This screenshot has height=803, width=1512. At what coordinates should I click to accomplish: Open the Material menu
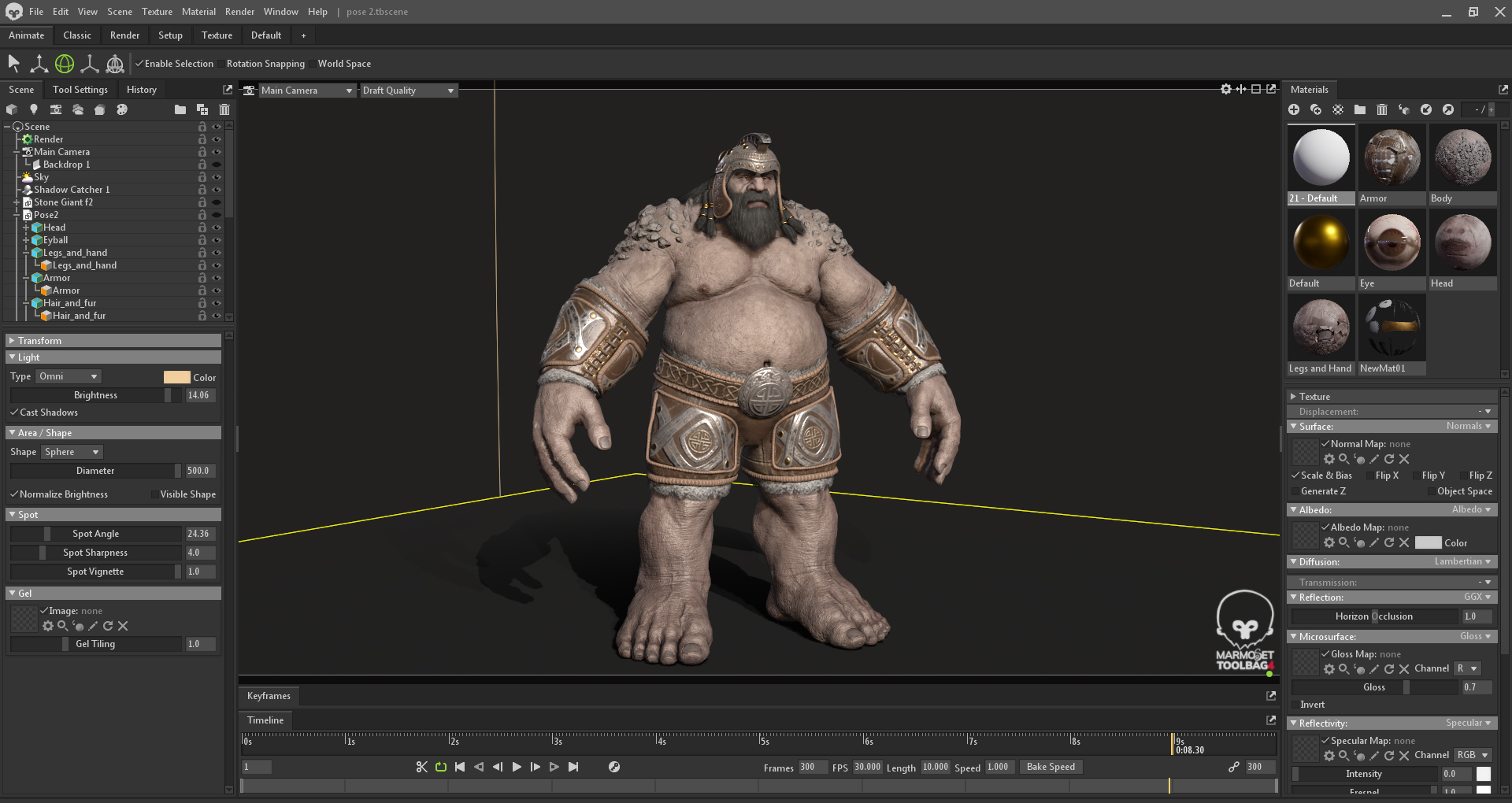(x=198, y=12)
